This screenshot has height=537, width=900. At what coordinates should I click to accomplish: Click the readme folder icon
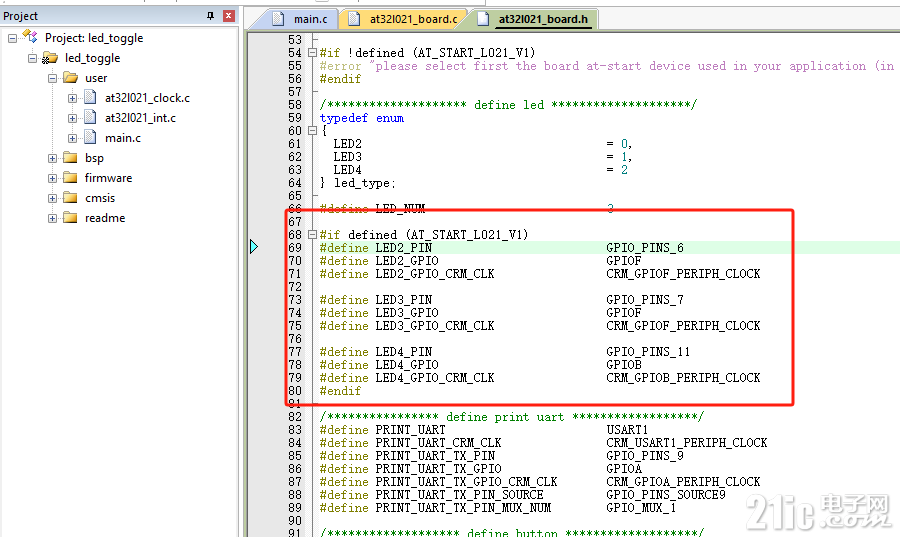[x=71, y=218]
